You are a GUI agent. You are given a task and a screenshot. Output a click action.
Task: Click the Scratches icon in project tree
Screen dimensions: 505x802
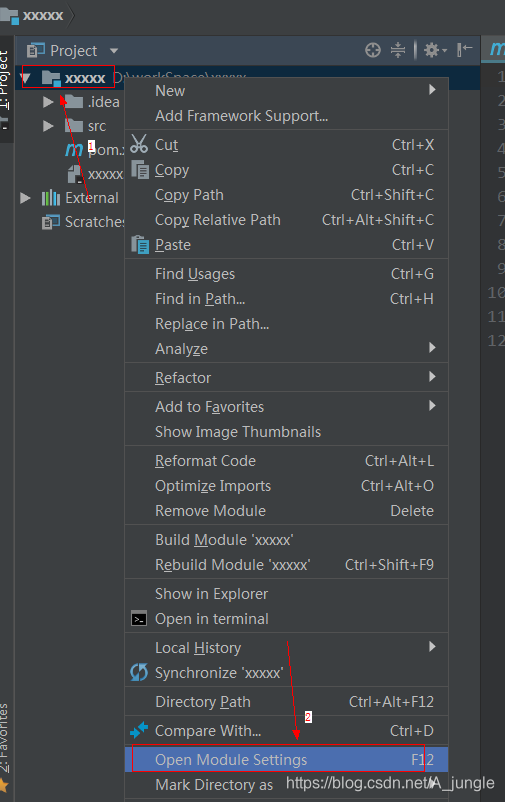click(51, 222)
